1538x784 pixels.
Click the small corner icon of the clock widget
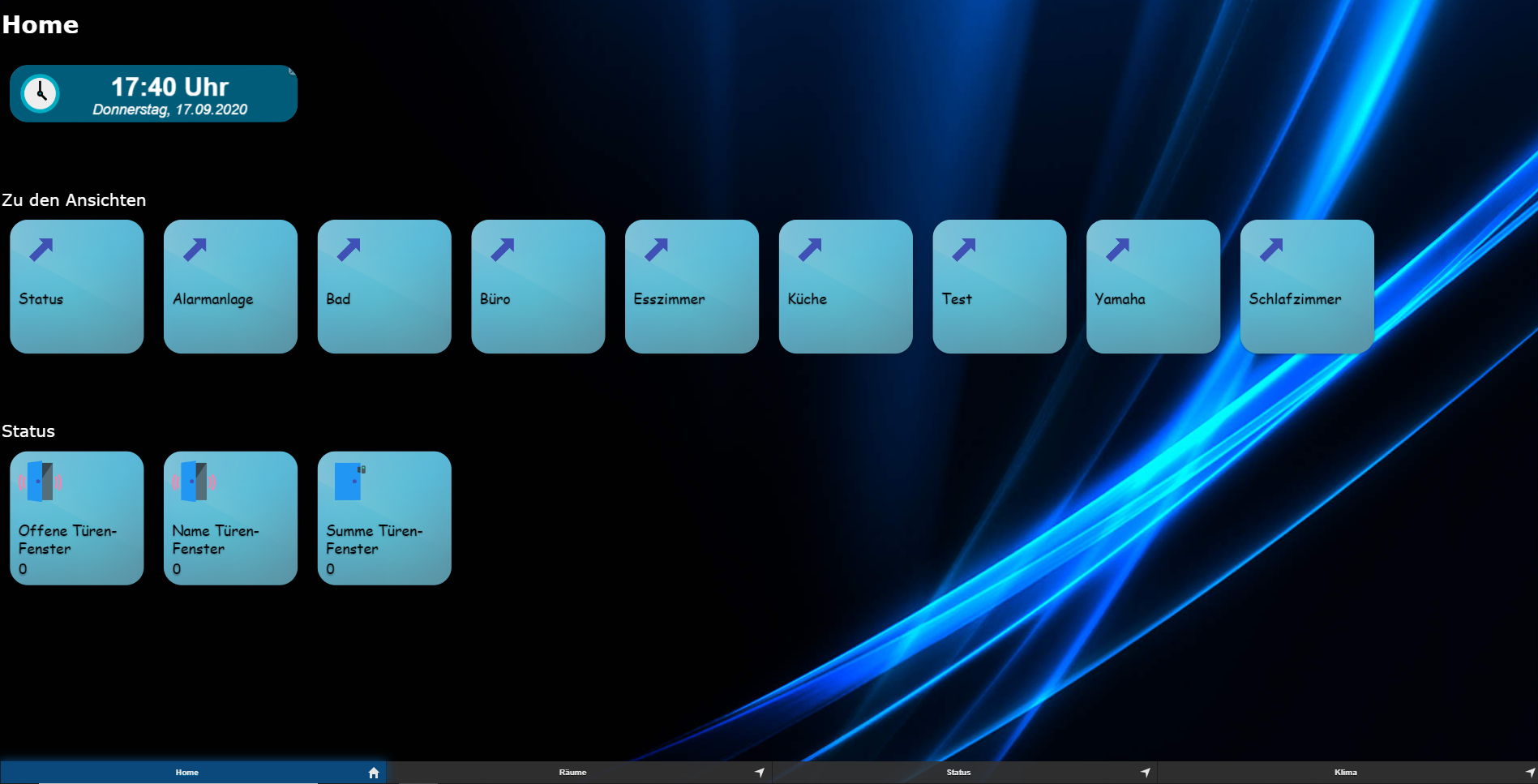(293, 71)
